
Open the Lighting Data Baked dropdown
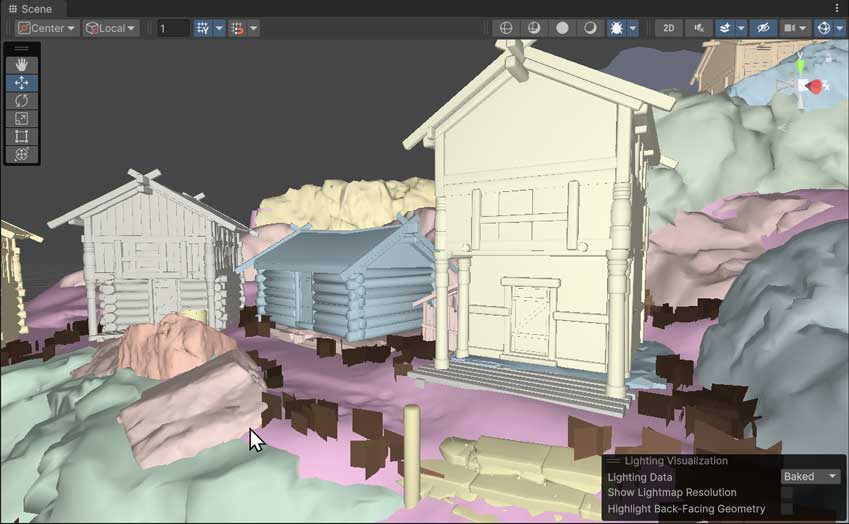(x=811, y=477)
